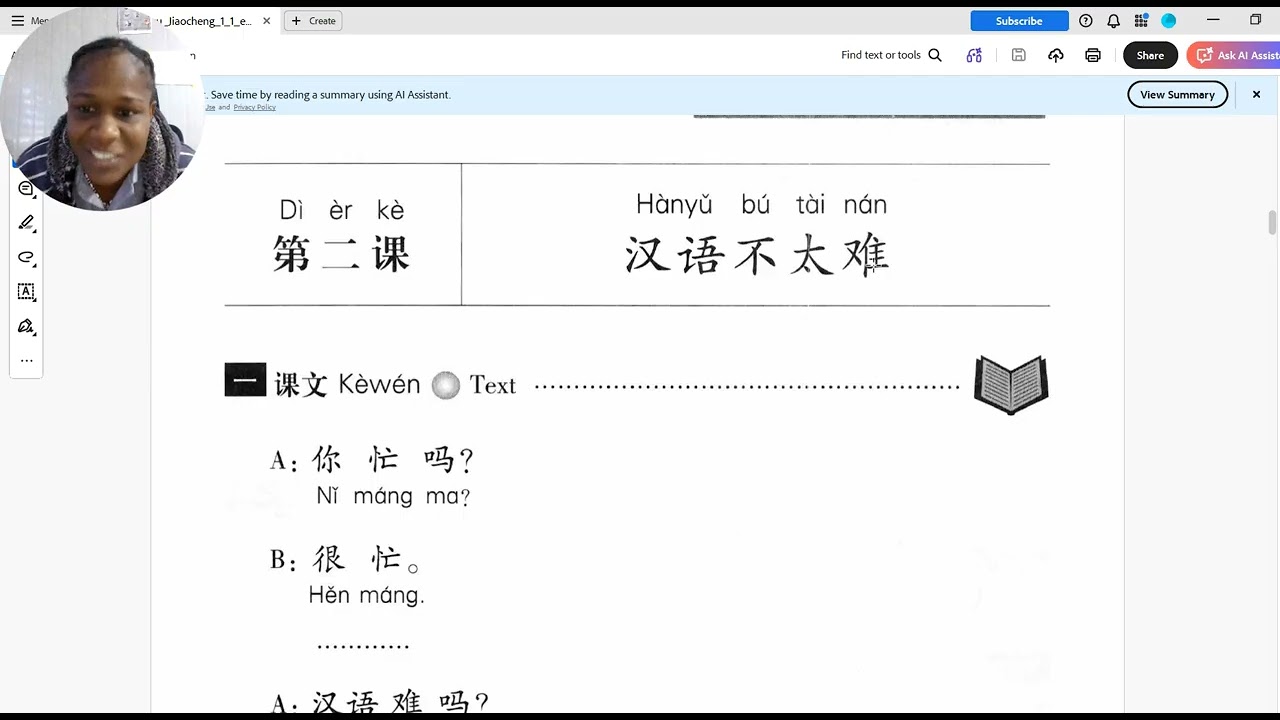Click the section heading 课文 Kèwén
The width and height of the screenshot is (1280, 720).
click(x=347, y=384)
